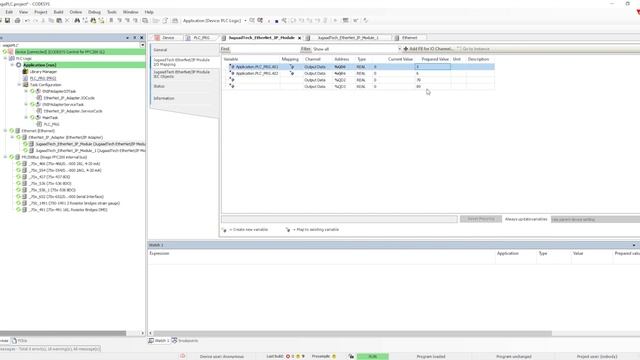This screenshot has height=360, width=640.
Task: Click mapping icon in first variable row
Action: 291,67
